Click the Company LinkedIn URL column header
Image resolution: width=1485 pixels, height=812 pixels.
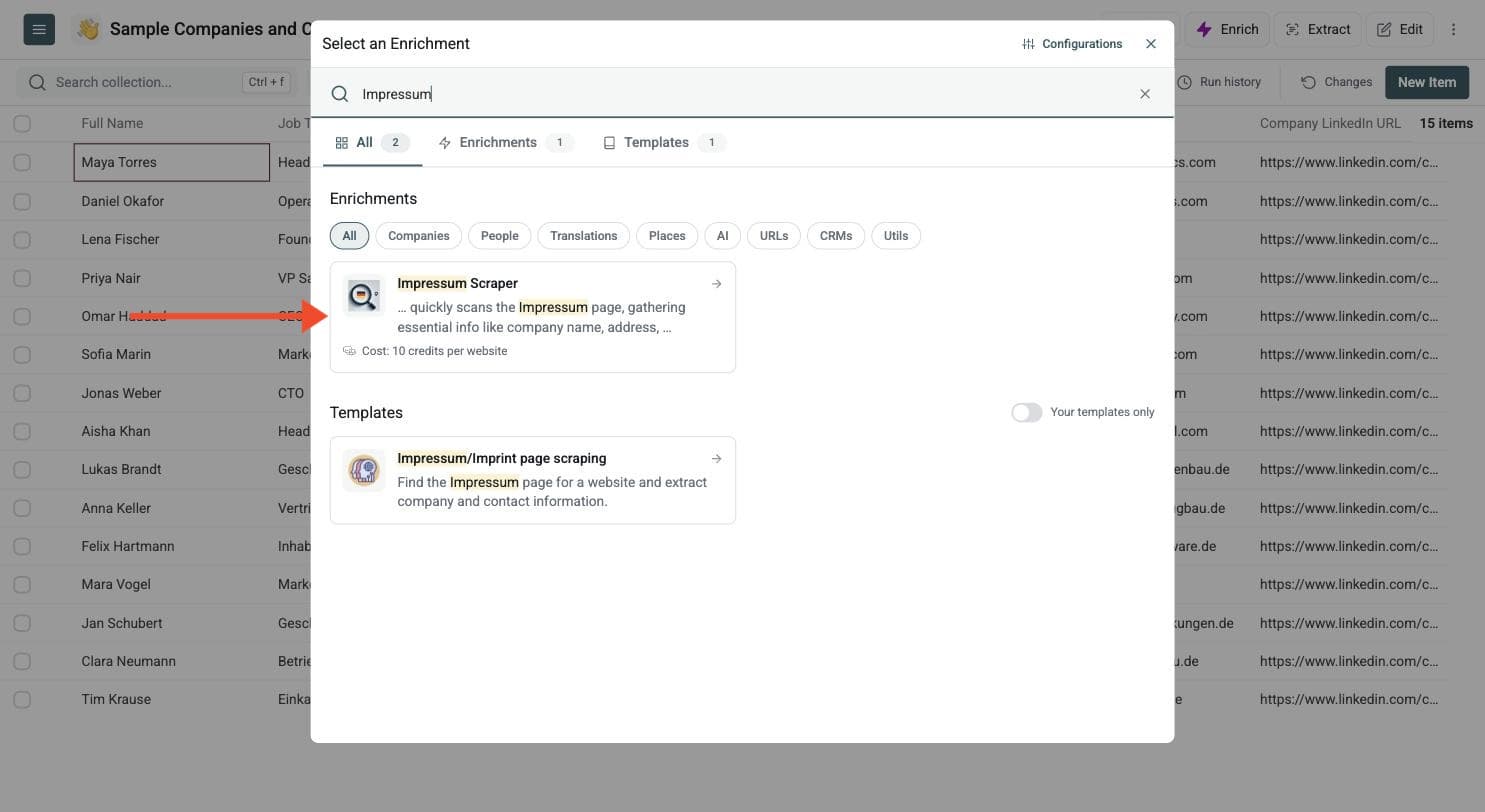pyautogui.click(x=1330, y=124)
